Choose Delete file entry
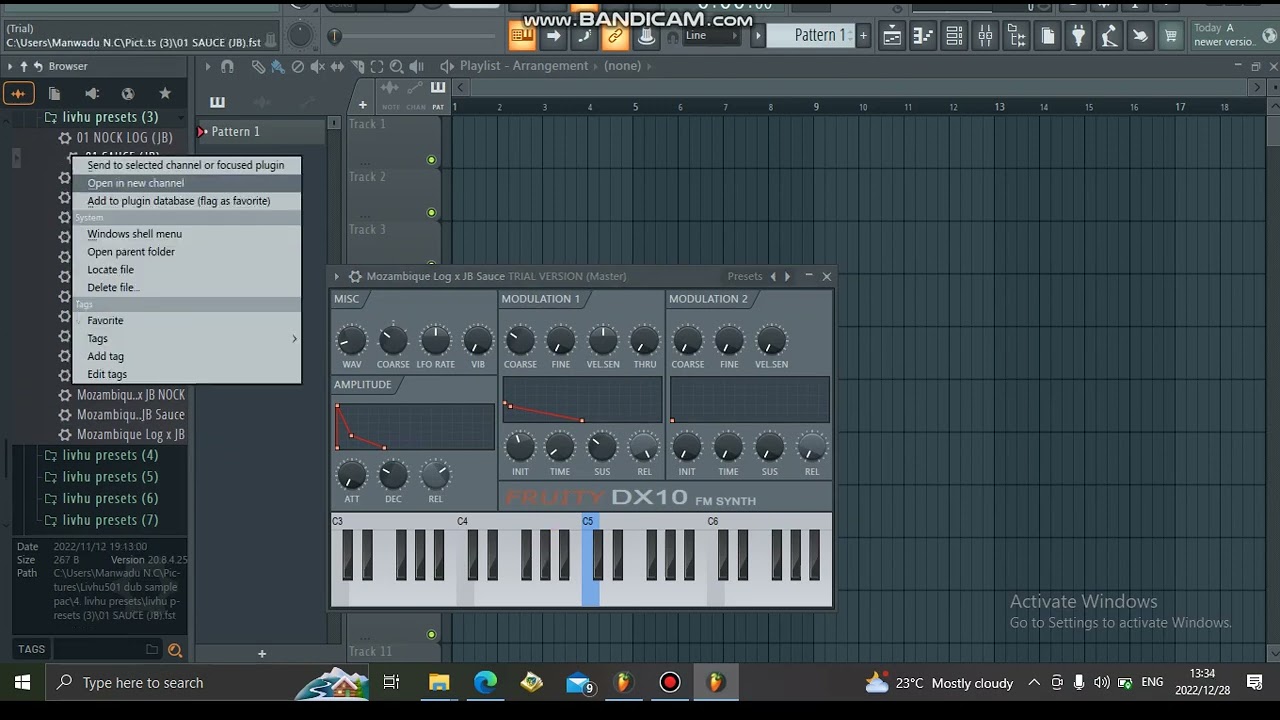The width and height of the screenshot is (1280, 720). [x=186, y=288]
